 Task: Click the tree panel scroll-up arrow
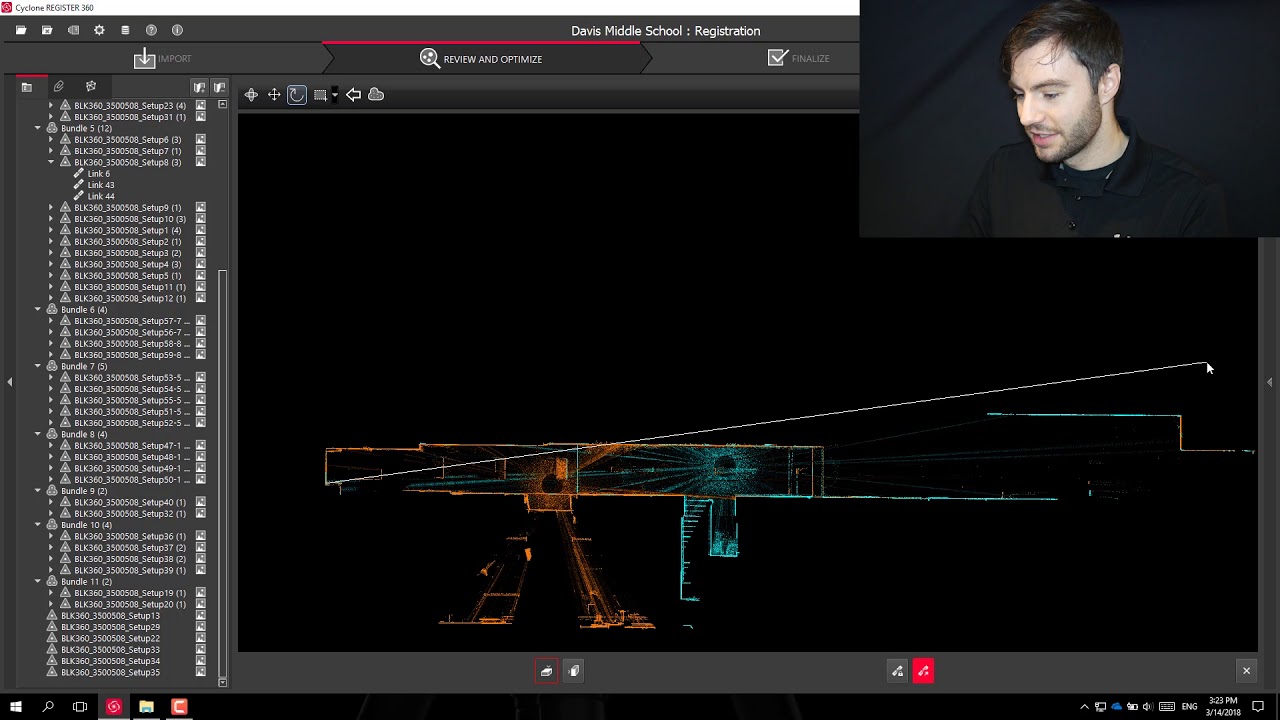click(222, 104)
